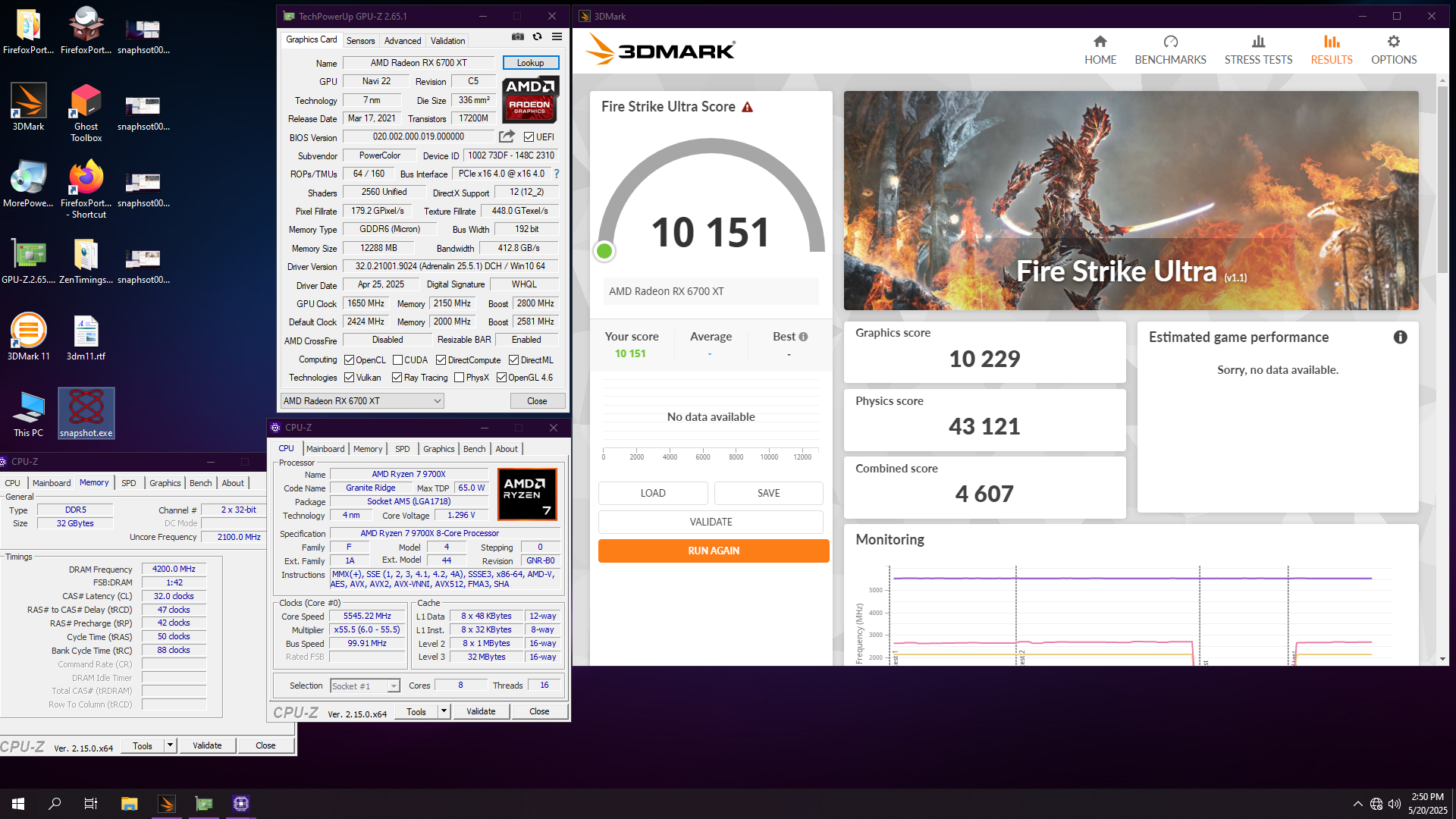Image resolution: width=1456 pixels, height=819 pixels.
Task: Open the Socket #1 selection dropdown
Action: (x=365, y=686)
